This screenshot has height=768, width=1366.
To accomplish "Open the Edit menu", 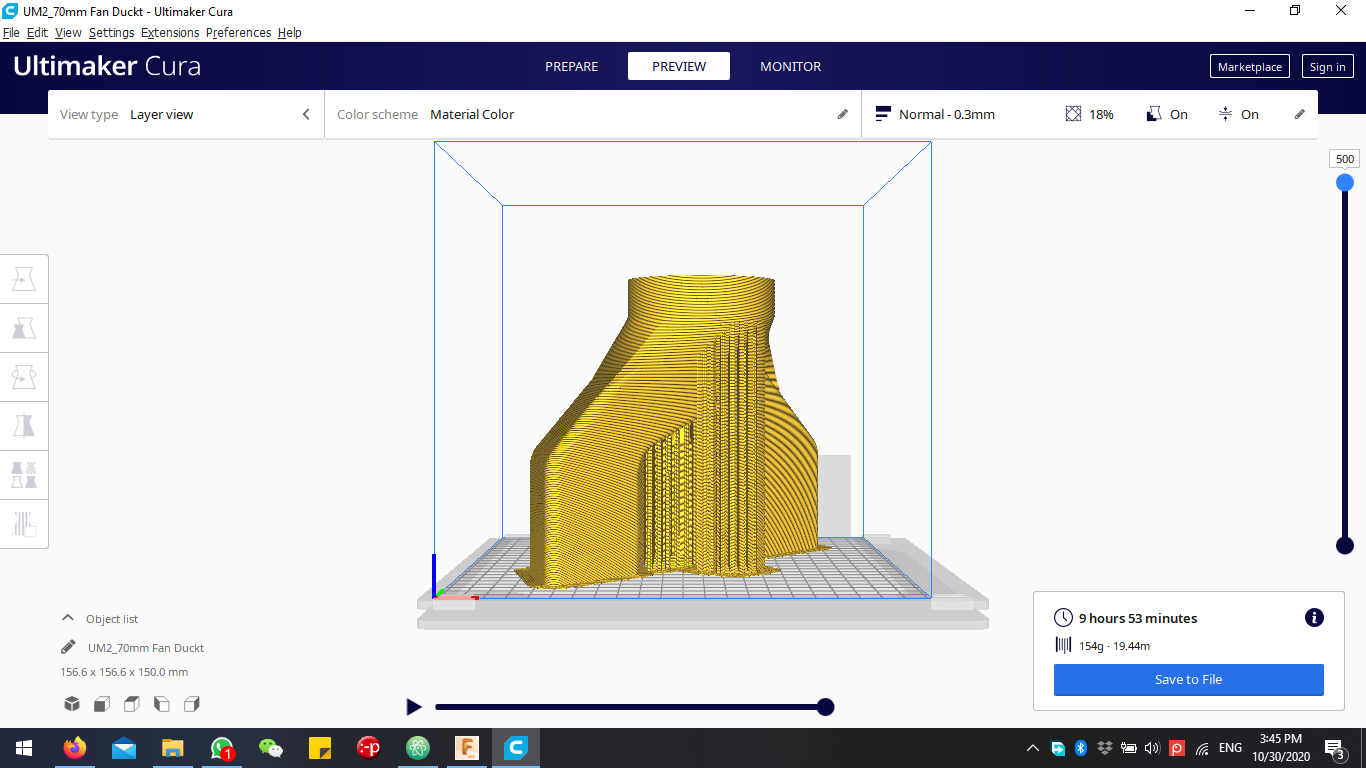I will tap(37, 32).
